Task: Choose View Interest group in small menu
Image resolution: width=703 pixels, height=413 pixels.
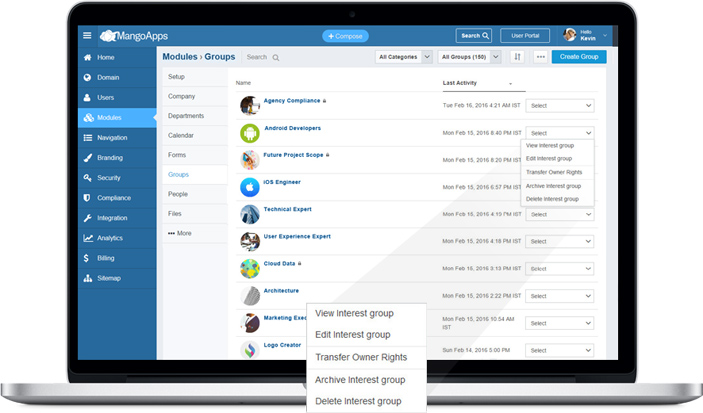Action: pyautogui.click(x=550, y=145)
